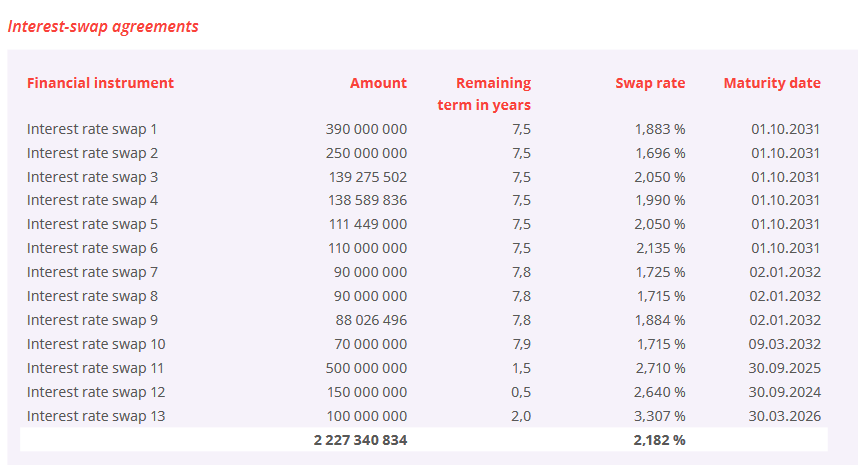This screenshot has width=861, height=465.
Task: Click the Amount column header
Action: point(378,83)
